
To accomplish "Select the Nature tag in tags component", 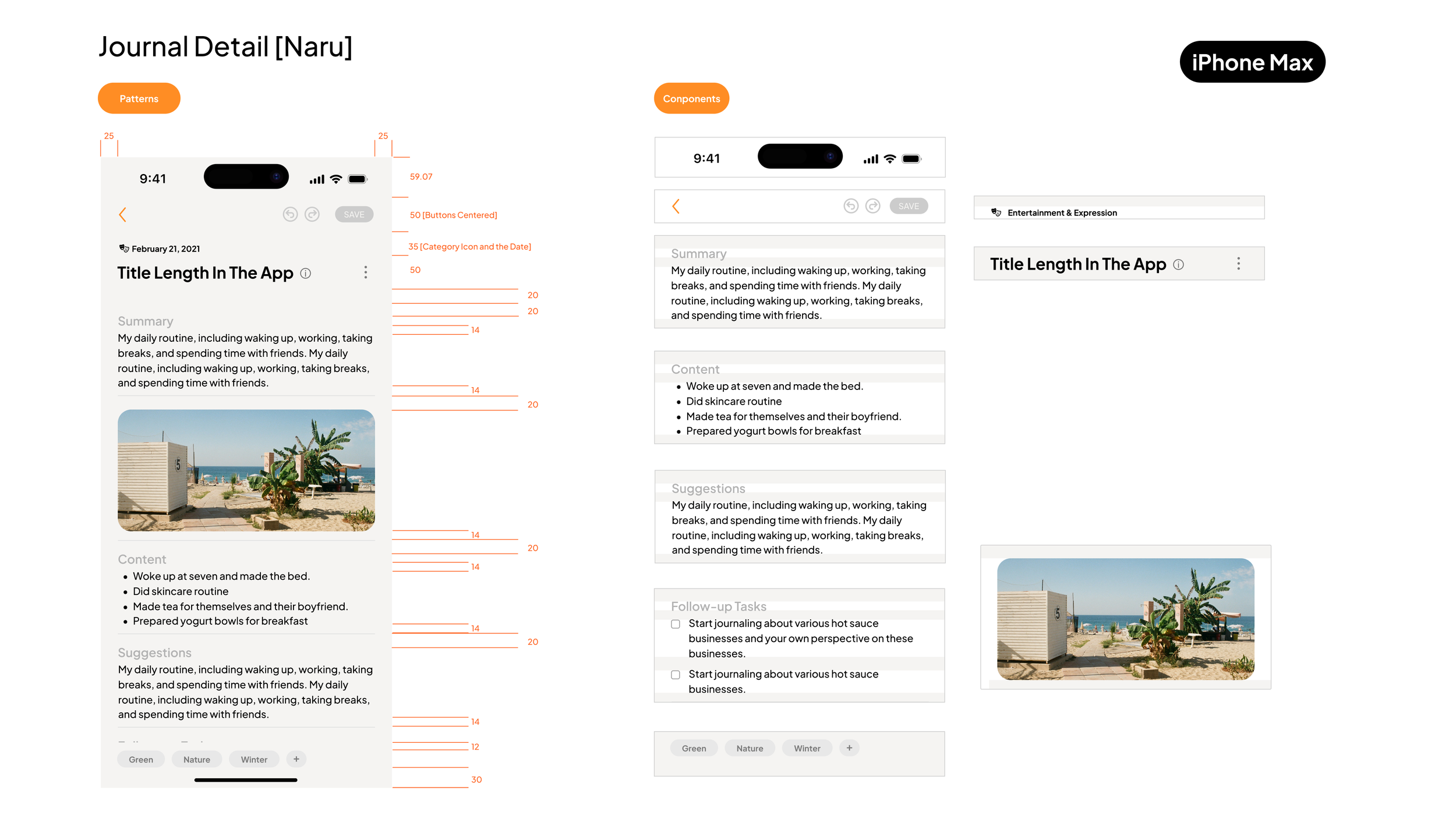I will [750, 749].
